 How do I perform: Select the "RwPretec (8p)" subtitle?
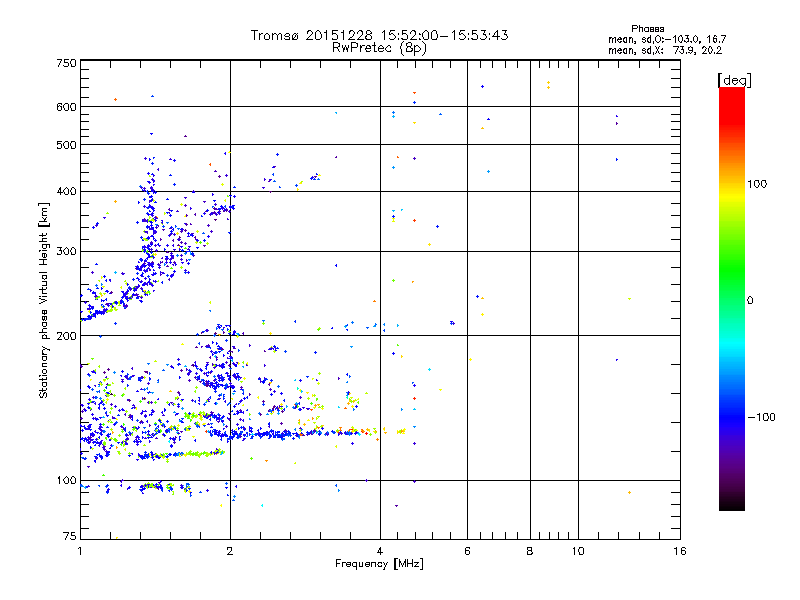click(379, 48)
